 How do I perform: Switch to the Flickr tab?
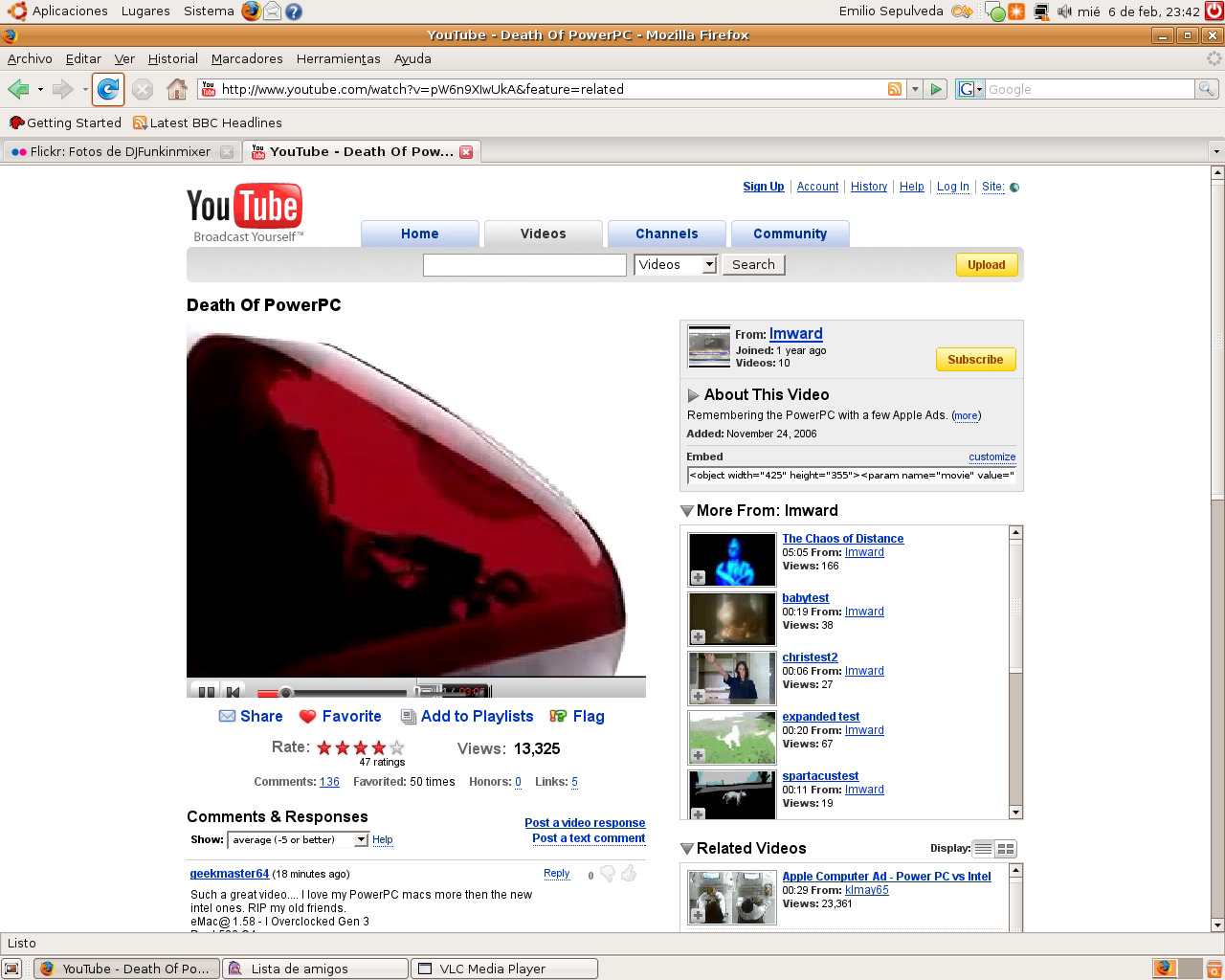[121, 151]
